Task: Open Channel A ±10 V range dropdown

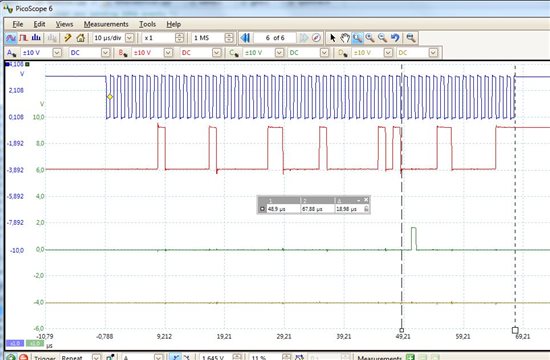Action: click(57, 53)
